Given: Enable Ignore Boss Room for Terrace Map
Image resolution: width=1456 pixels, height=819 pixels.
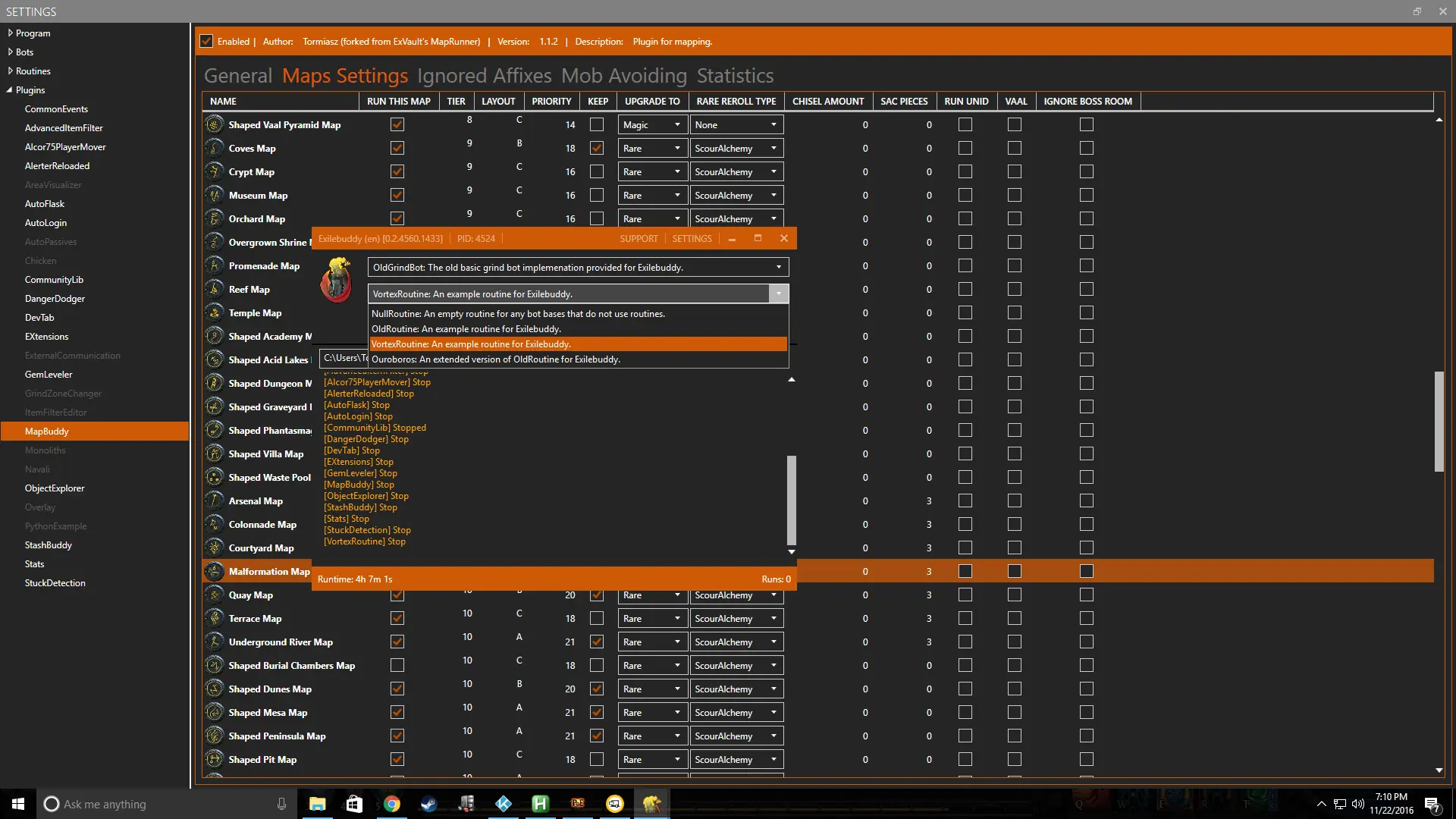Looking at the screenshot, I should click(1087, 618).
